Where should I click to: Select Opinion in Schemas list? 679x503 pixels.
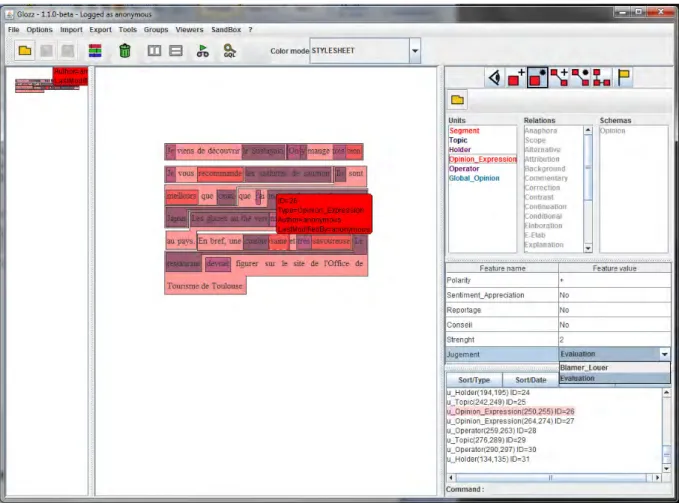[x=613, y=131]
